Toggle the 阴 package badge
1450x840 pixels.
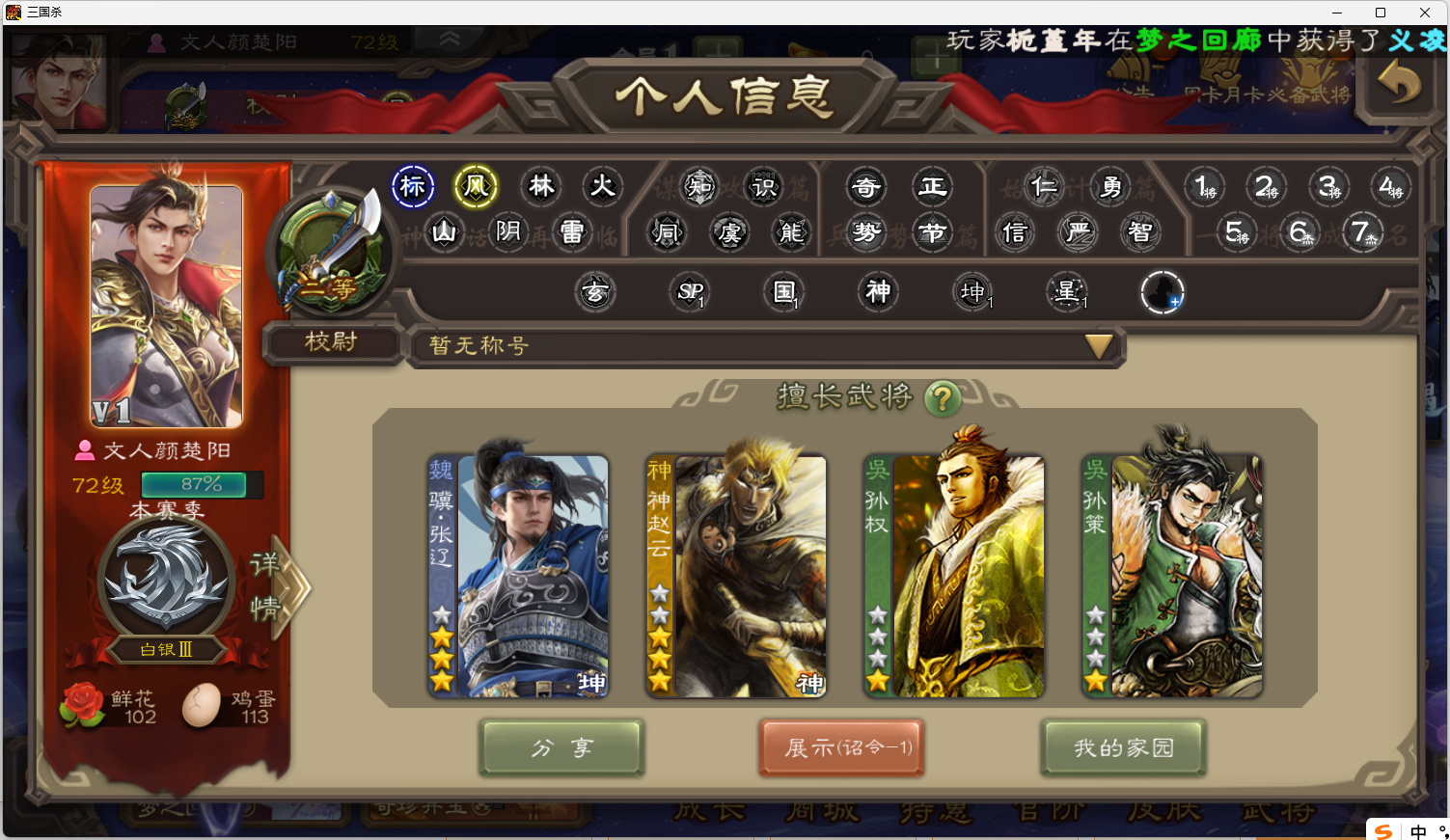pos(508,232)
